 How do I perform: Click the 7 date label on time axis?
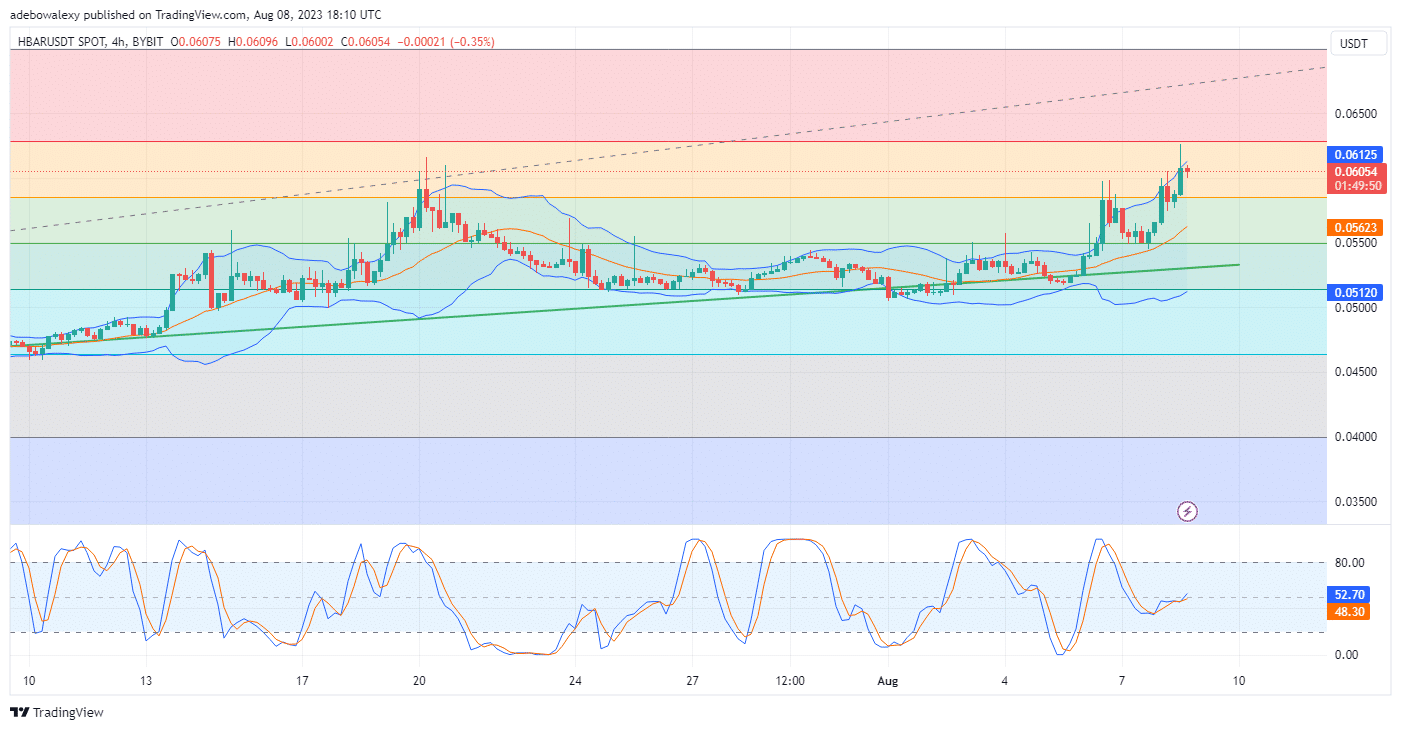coord(1122,681)
